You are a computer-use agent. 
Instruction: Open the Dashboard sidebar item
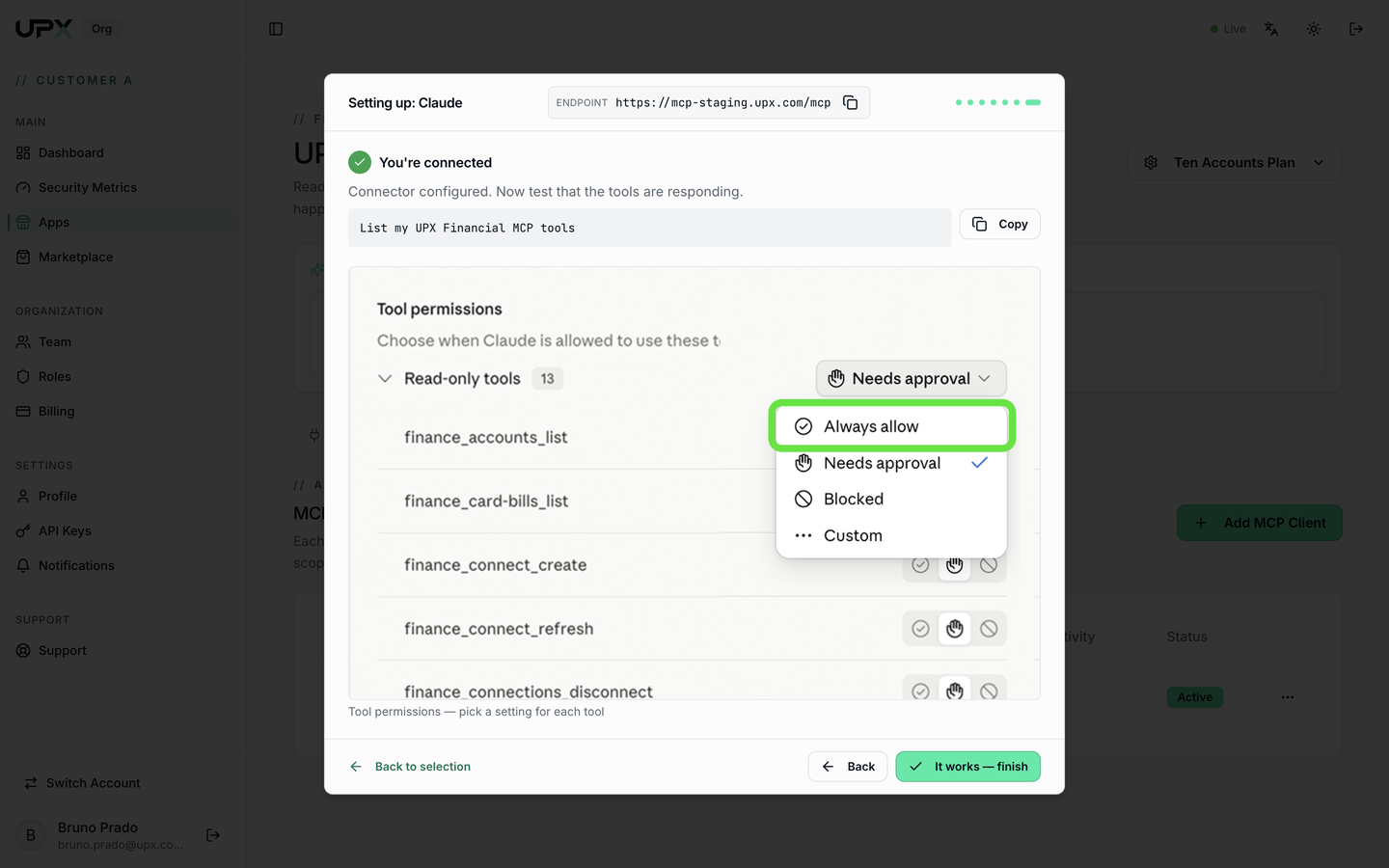[x=123, y=152]
